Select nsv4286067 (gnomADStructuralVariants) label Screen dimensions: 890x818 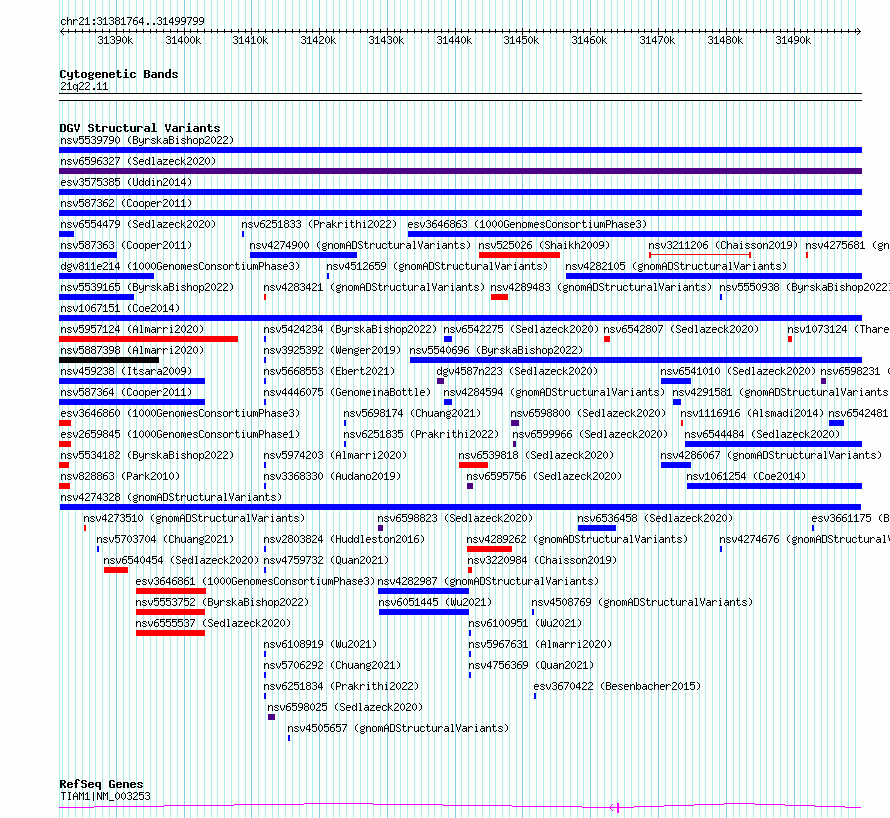[771, 455]
